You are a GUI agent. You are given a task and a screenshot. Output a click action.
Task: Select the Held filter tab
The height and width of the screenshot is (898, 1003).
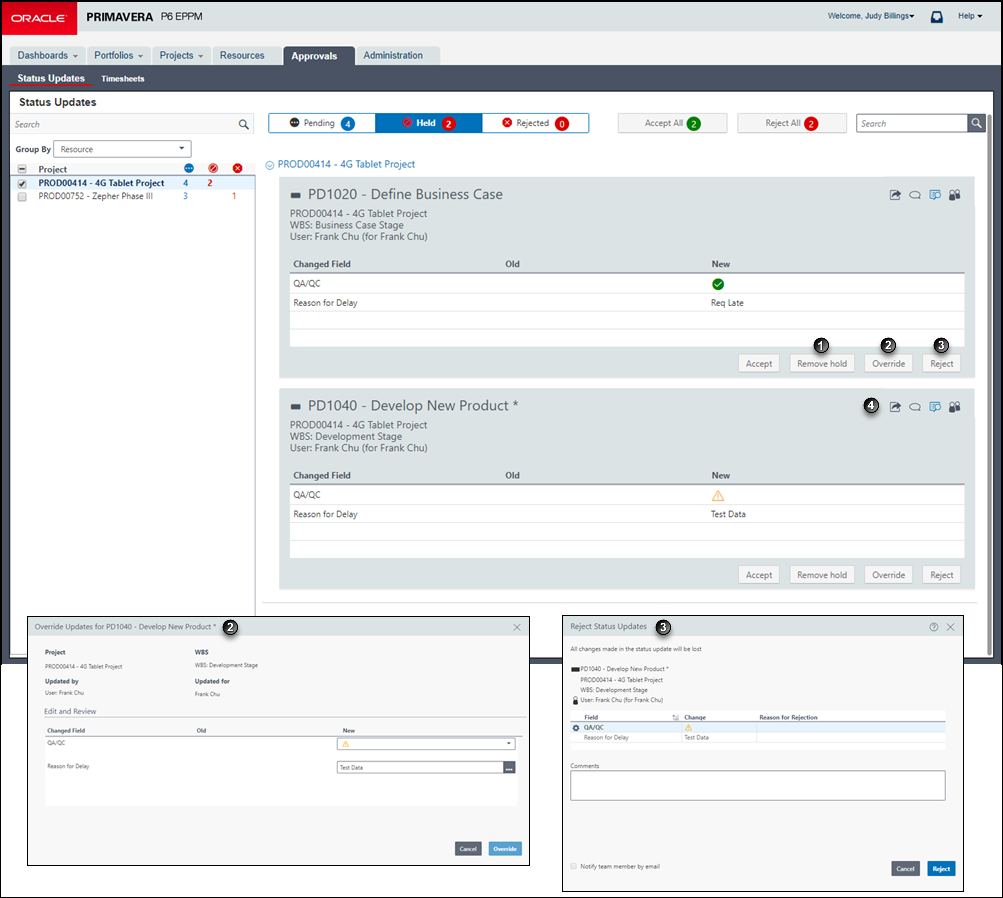(x=429, y=123)
